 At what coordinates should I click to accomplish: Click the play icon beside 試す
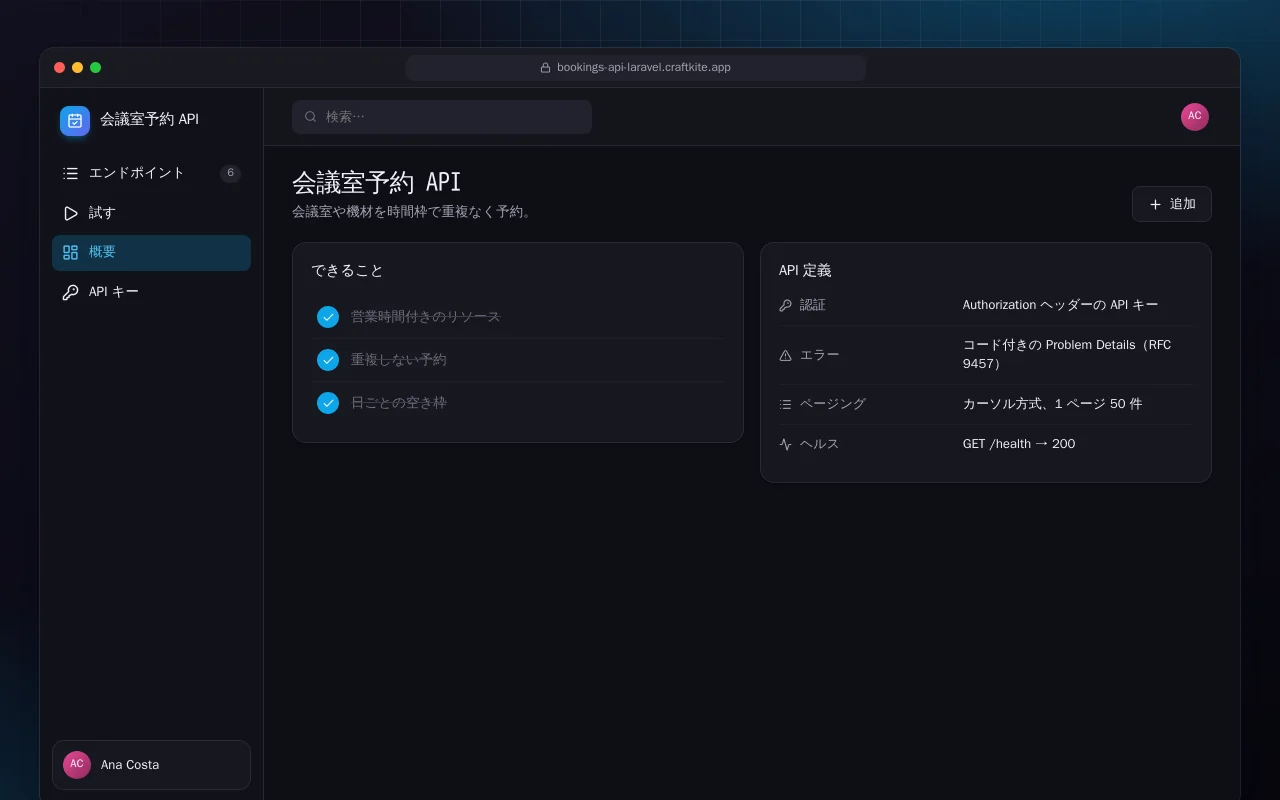pos(70,213)
